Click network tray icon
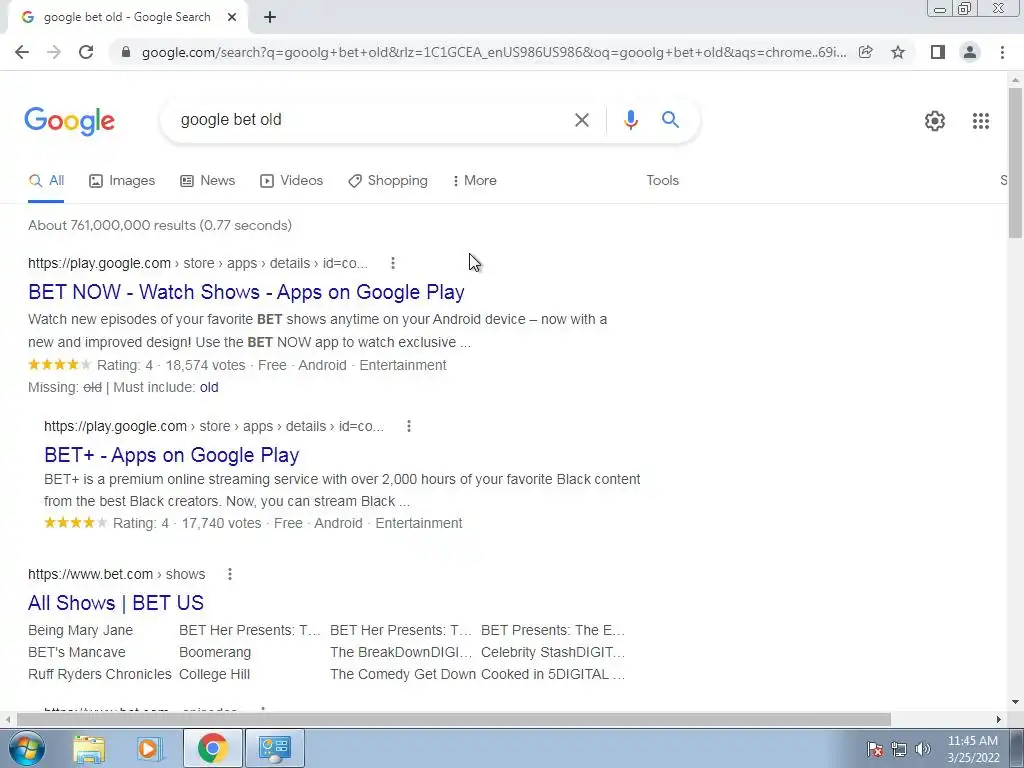The height and width of the screenshot is (768, 1024). coord(899,749)
